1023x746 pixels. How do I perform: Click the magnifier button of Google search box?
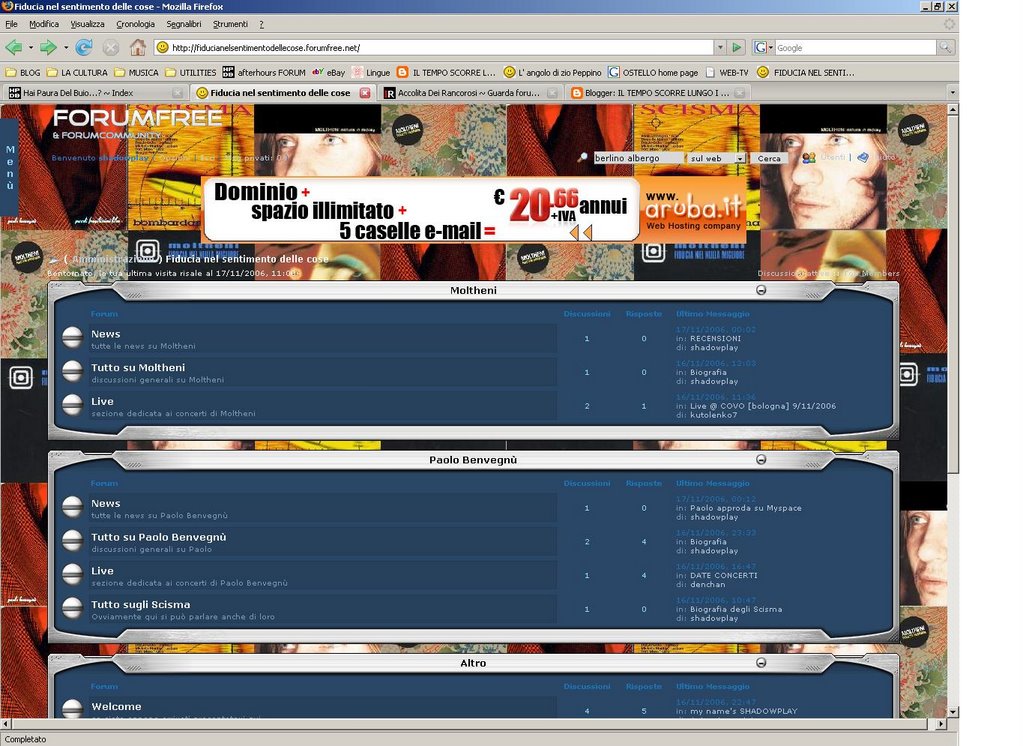(945, 47)
